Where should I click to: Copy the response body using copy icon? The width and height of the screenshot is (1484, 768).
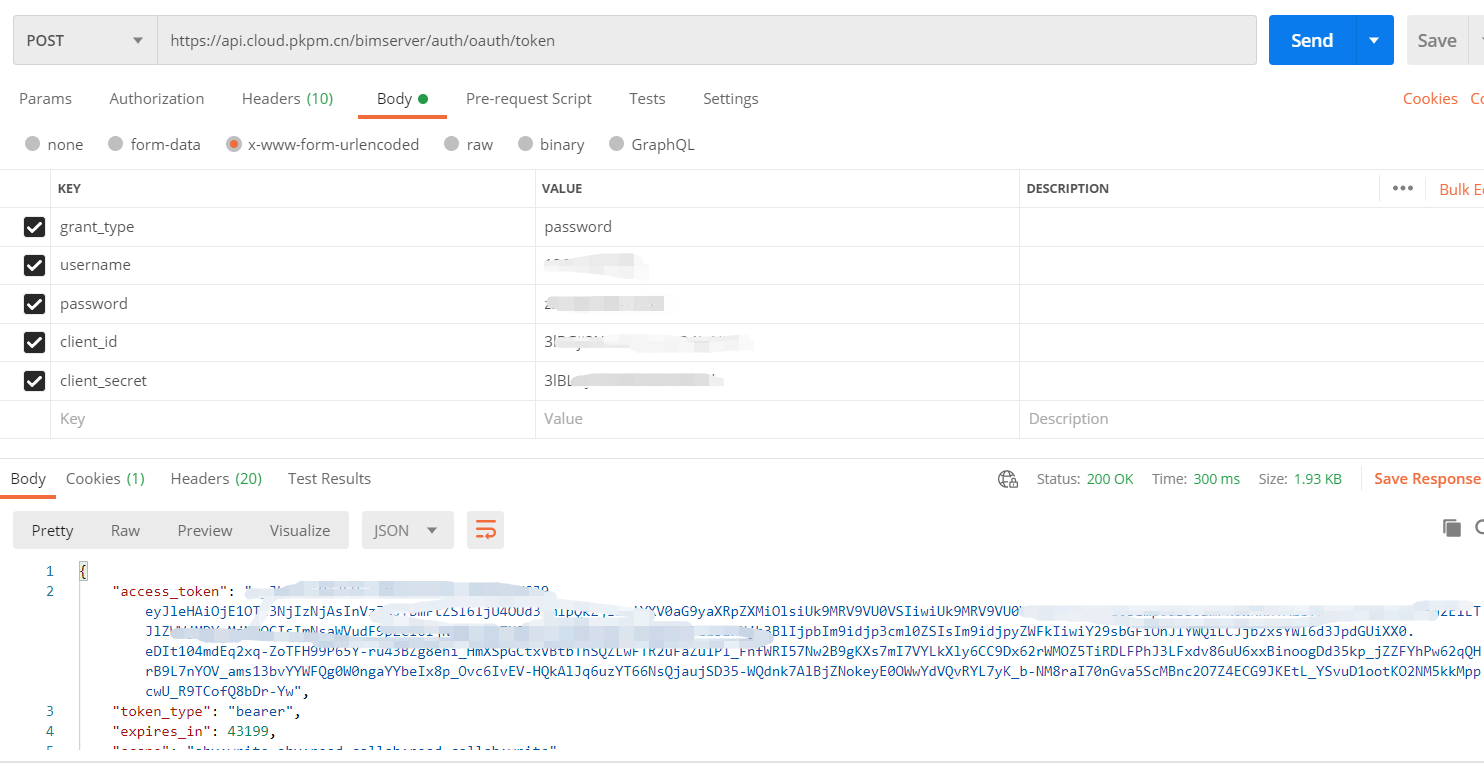tap(1452, 527)
